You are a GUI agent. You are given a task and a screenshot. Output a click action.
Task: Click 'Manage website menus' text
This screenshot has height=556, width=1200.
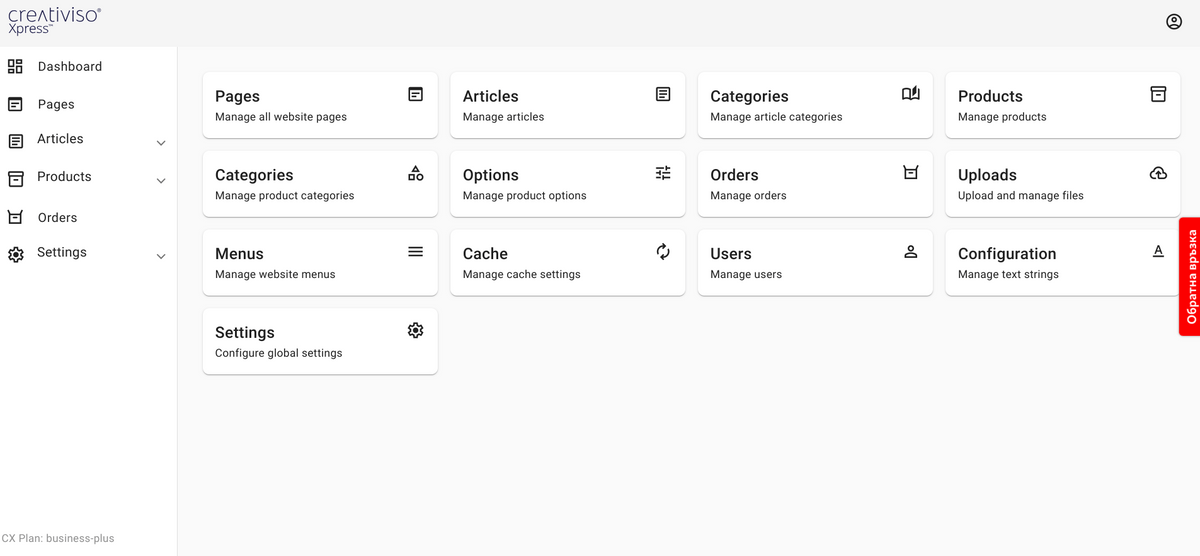tap(275, 274)
